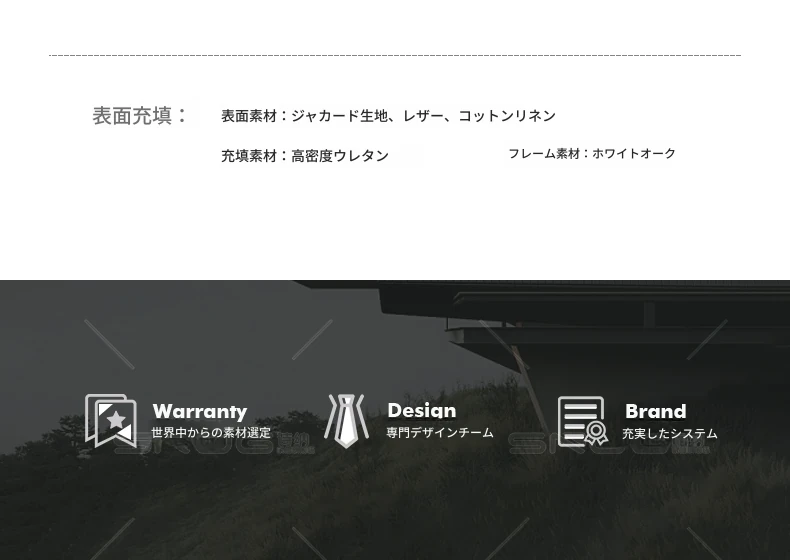Select the Warranty heading text
This screenshot has width=790, height=560.
click(x=199, y=411)
